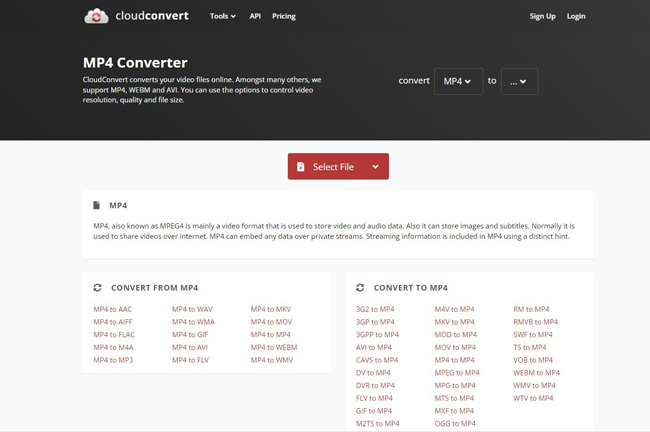Click the MXF to MP4 link
Screen dimensions: 650x432
pos(454,411)
